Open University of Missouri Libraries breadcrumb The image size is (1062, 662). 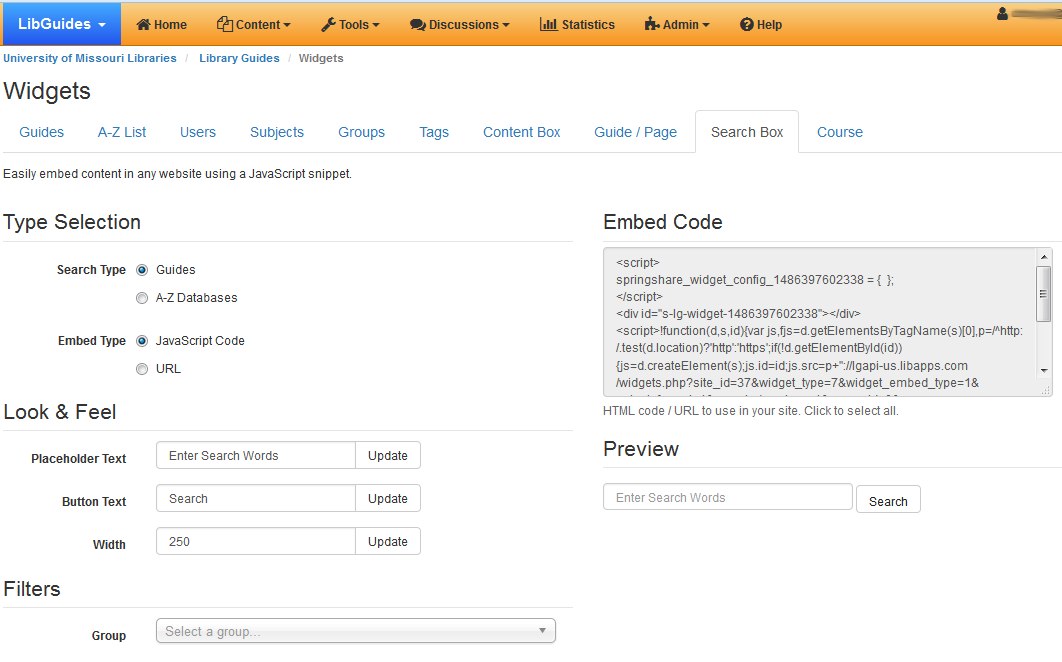pyautogui.click(x=89, y=58)
